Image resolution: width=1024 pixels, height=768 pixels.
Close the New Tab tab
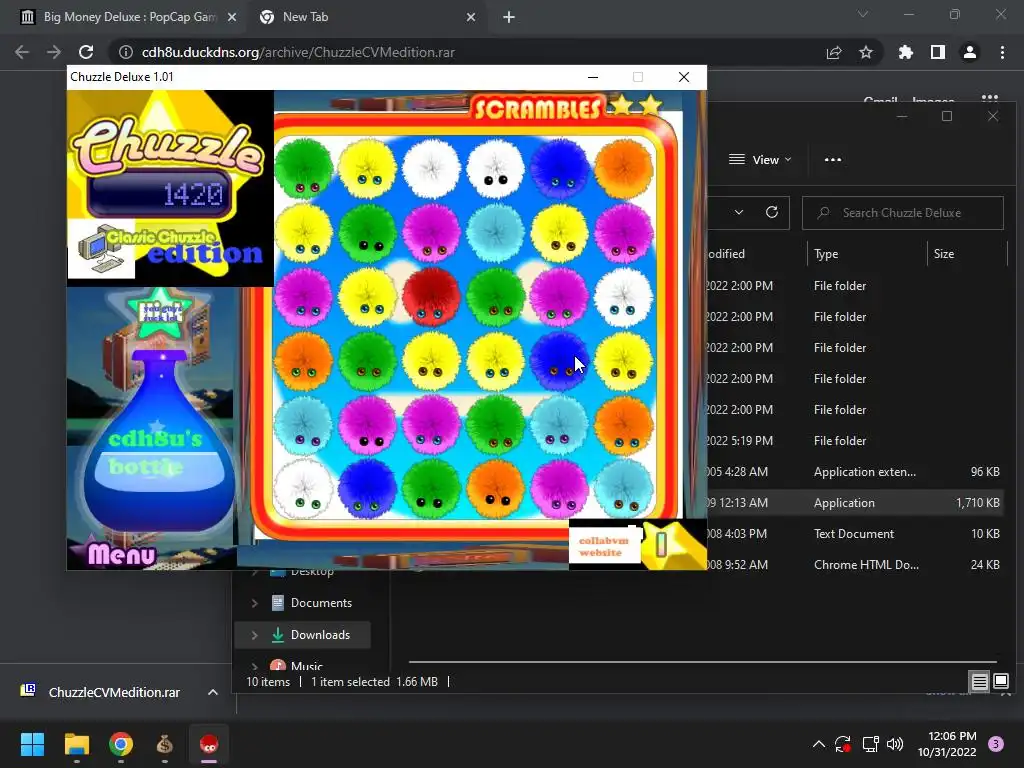click(471, 17)
